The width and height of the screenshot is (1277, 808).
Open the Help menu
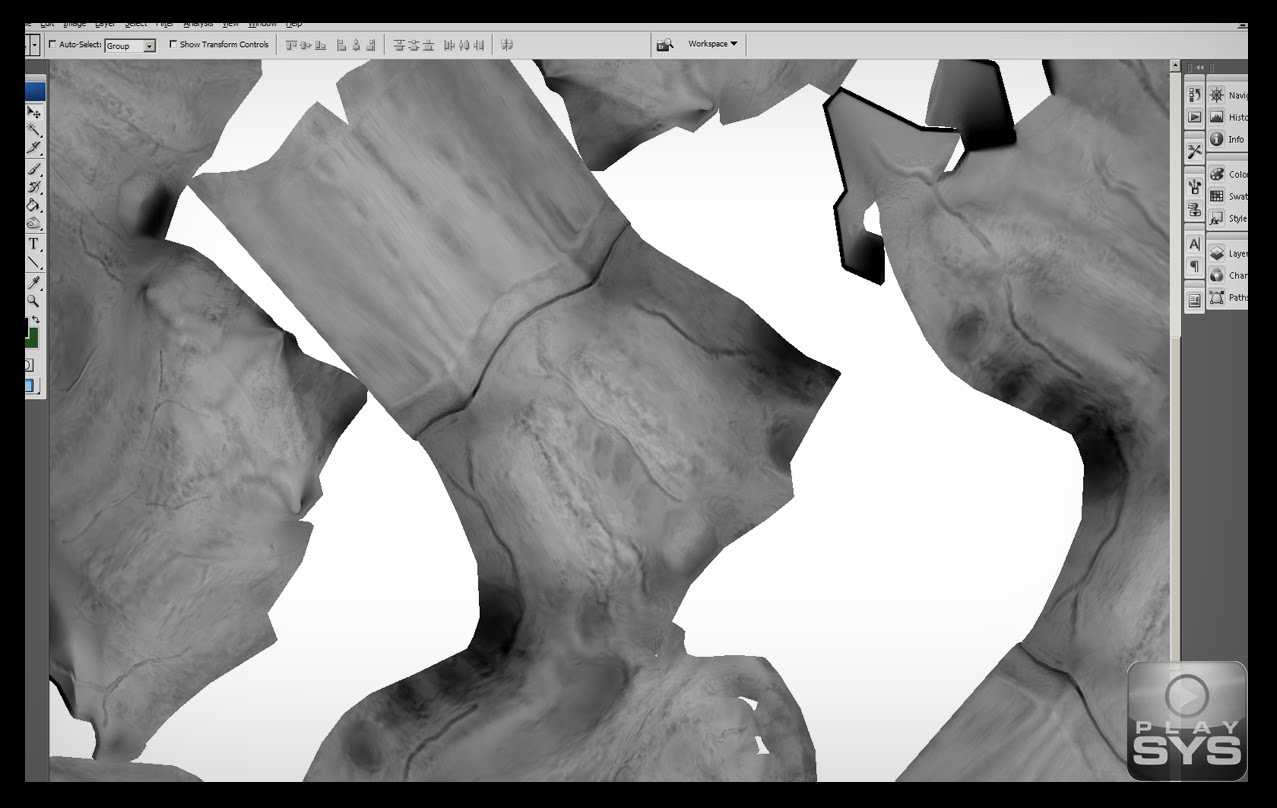click(294, 23)
